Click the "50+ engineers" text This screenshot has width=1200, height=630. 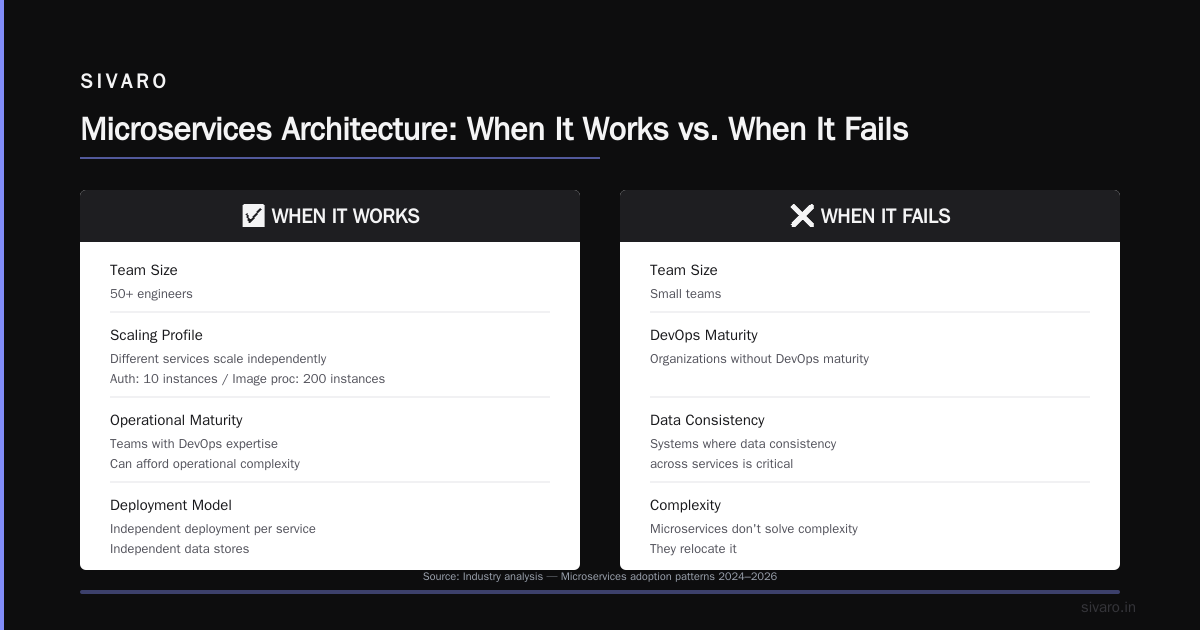coord(151,294)
